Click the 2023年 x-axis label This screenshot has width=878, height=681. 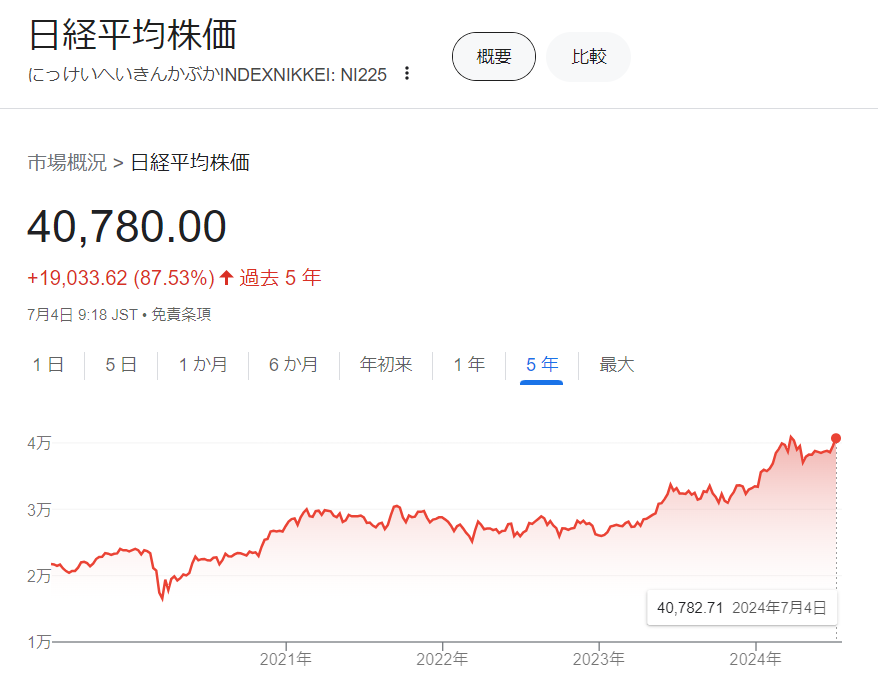599,659
